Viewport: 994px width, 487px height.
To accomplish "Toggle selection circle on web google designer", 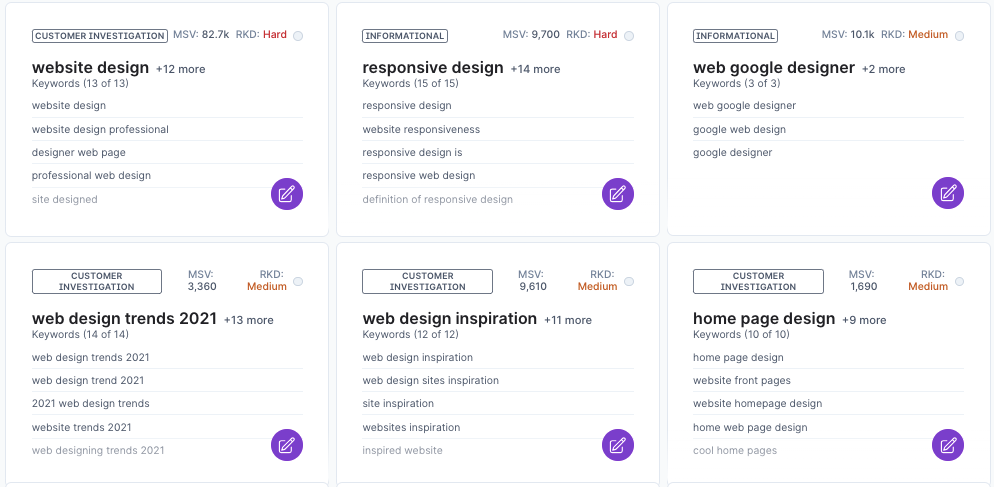I will 959,36.
